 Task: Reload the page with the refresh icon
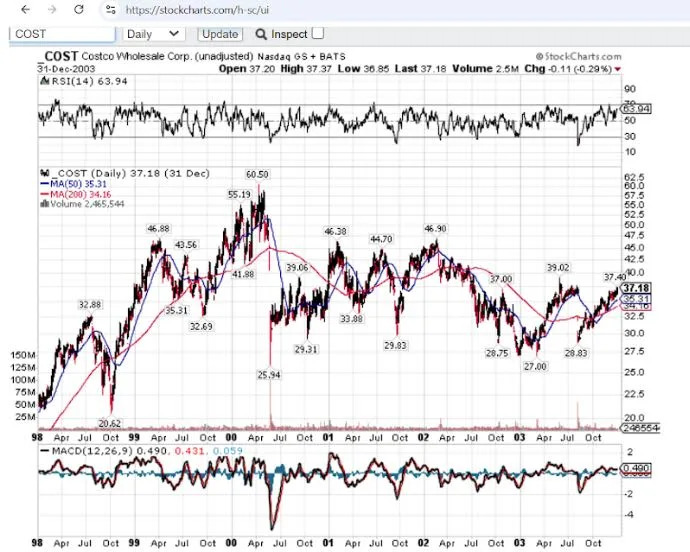click(x=79, y=9)
